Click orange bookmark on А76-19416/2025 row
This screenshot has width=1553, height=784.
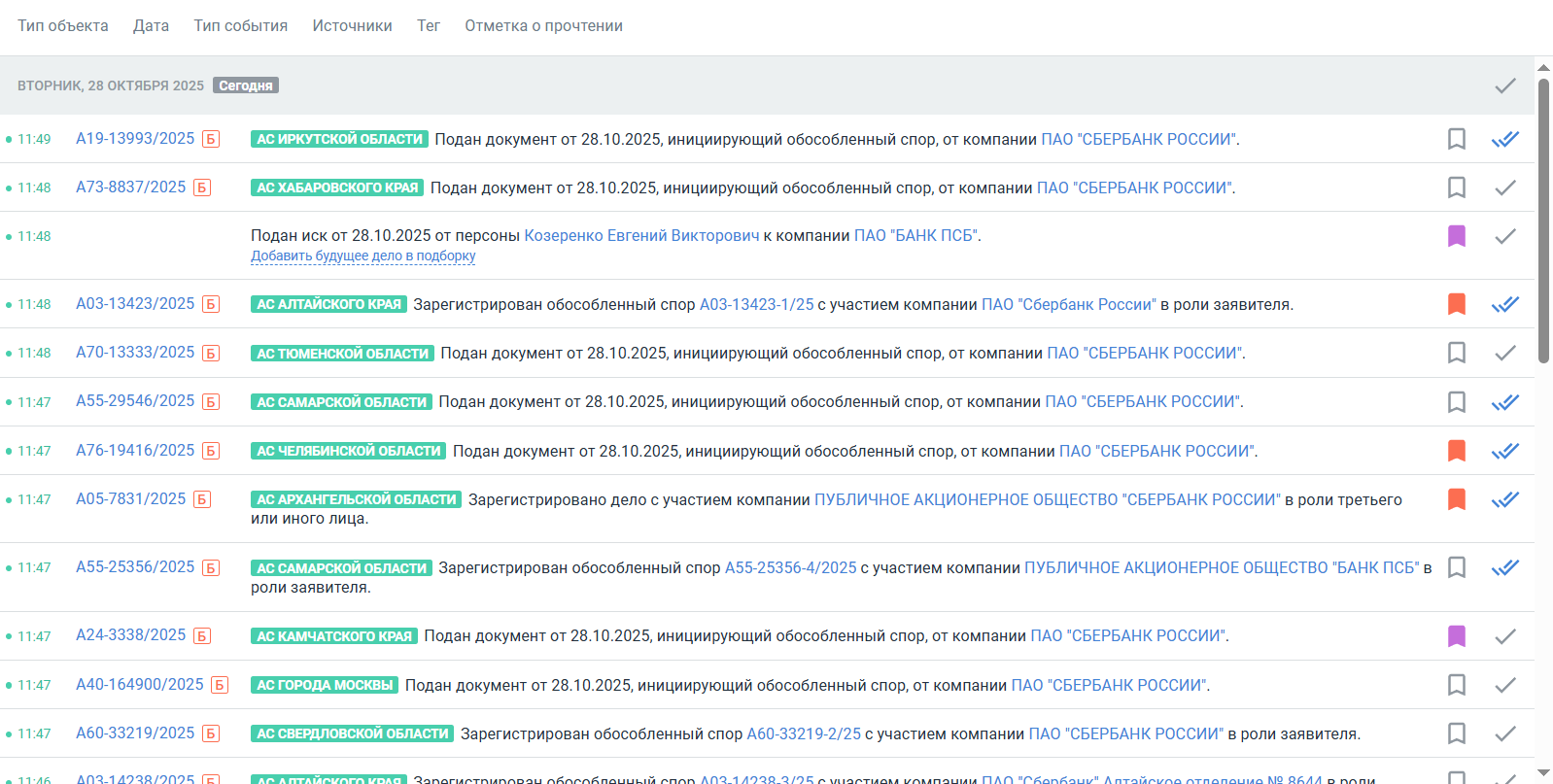point(1456,451)
